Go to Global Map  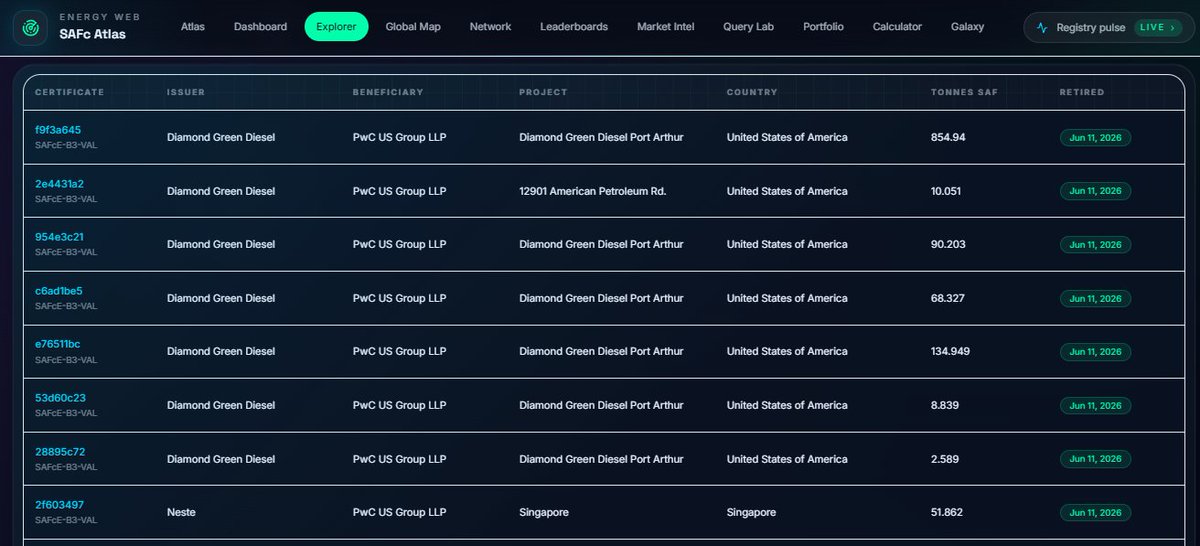413,27
